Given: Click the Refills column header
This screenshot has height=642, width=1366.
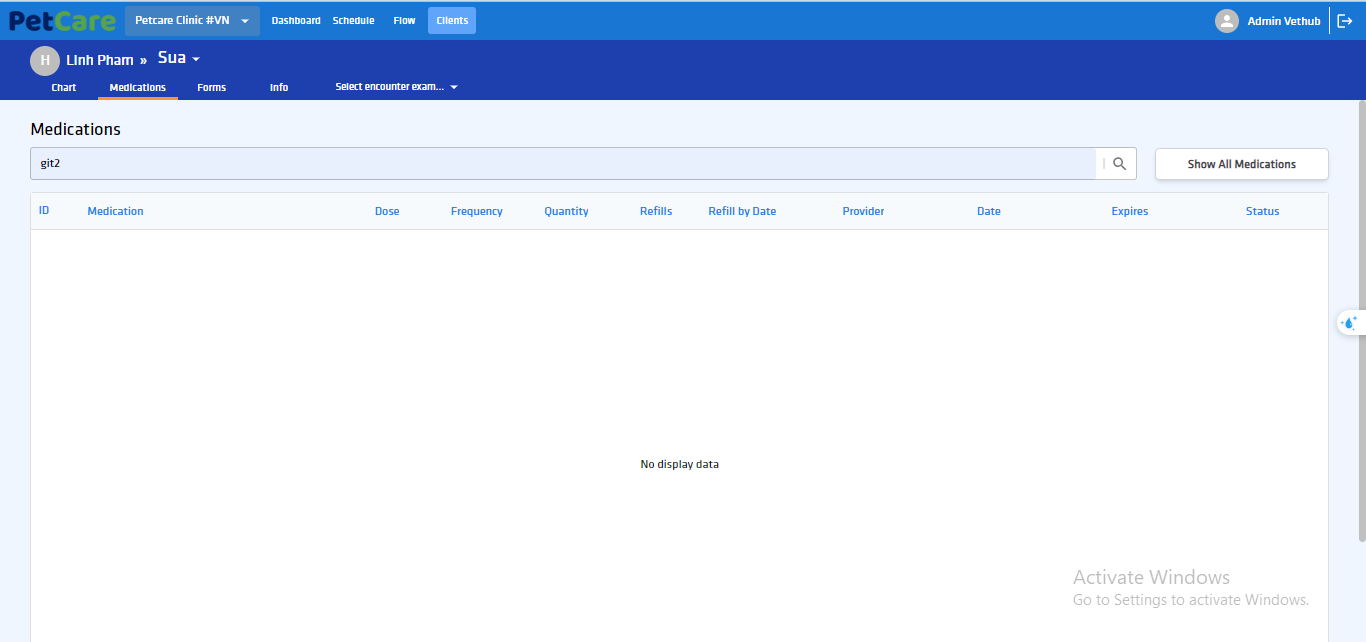Looking at the screenshot, I should 656,211.
